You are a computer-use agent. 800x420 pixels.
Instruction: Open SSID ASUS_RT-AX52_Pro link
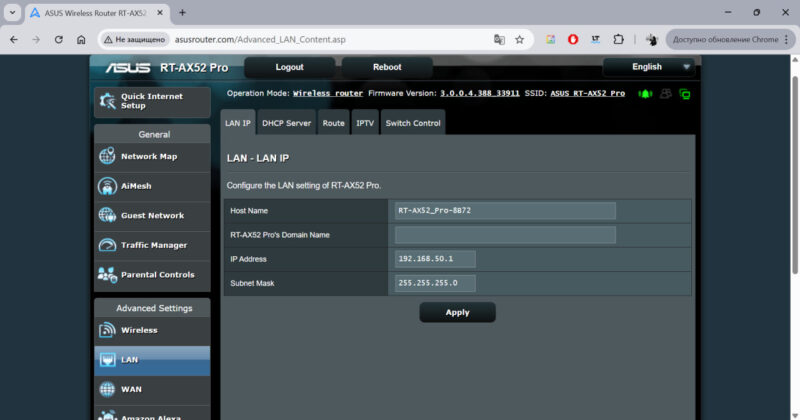[x=587, y=93]
